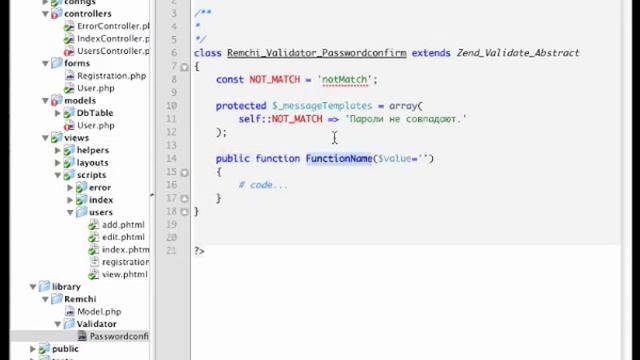The width and height of the screenshot is (640, 360).
Task: Click the index folder icon
Action: click(x=81, y=200)
